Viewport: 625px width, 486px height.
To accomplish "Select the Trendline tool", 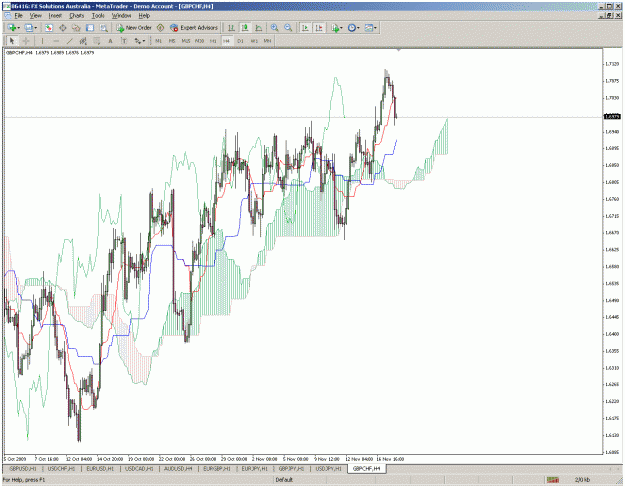I will [70, 41].
